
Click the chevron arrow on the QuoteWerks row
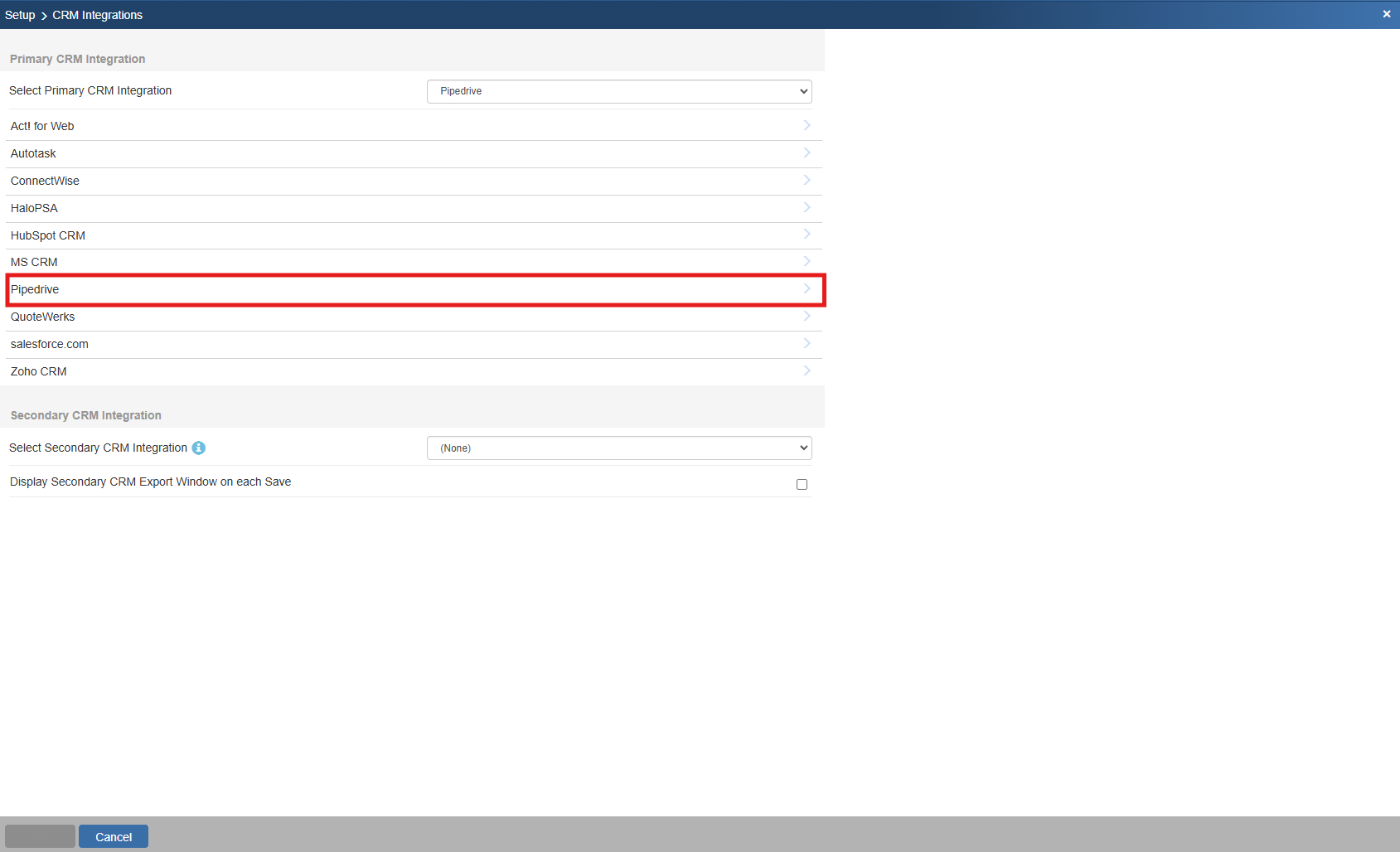pos(807,317)
